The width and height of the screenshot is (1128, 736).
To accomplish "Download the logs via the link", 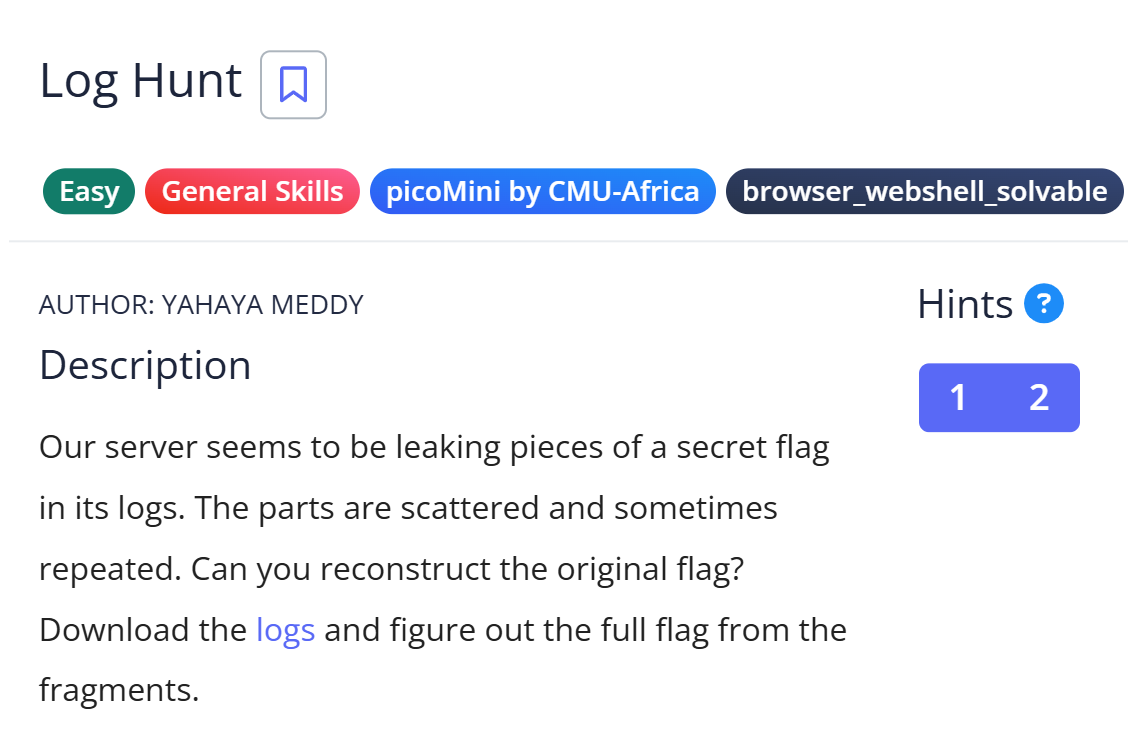I will [286, 630].
